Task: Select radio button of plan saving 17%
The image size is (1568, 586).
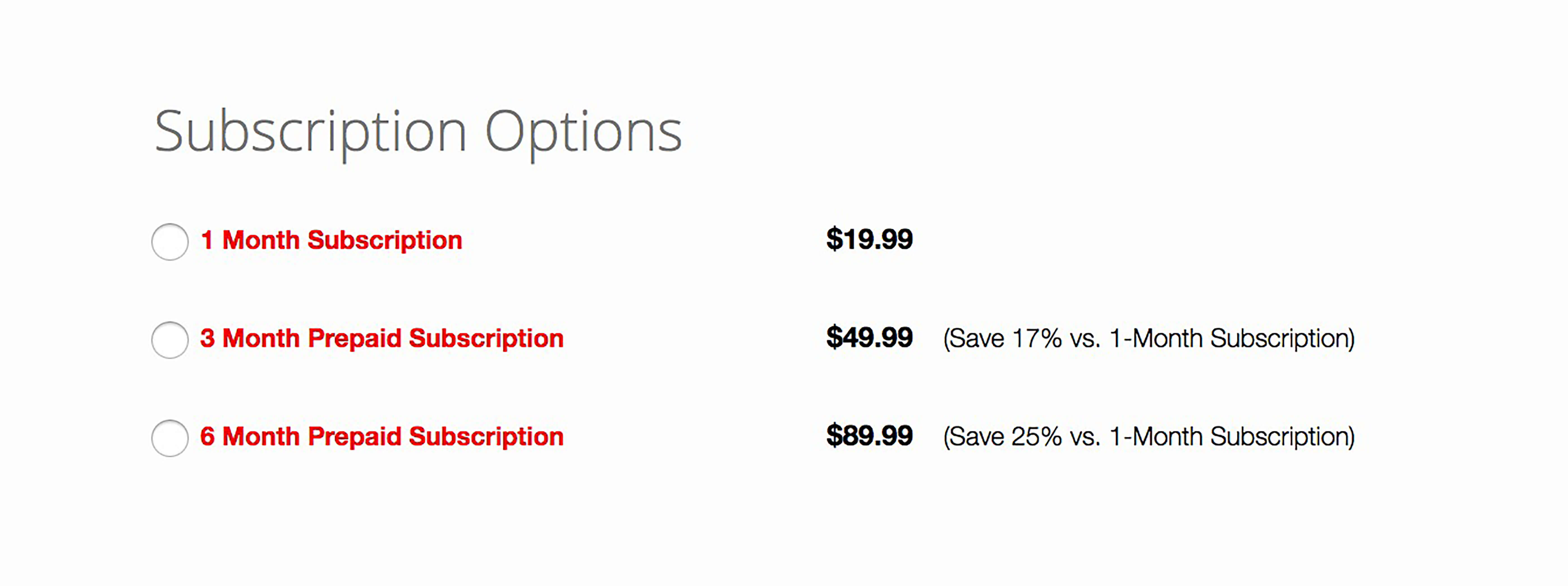Action: pyautogui.click(x=170, y=339)
